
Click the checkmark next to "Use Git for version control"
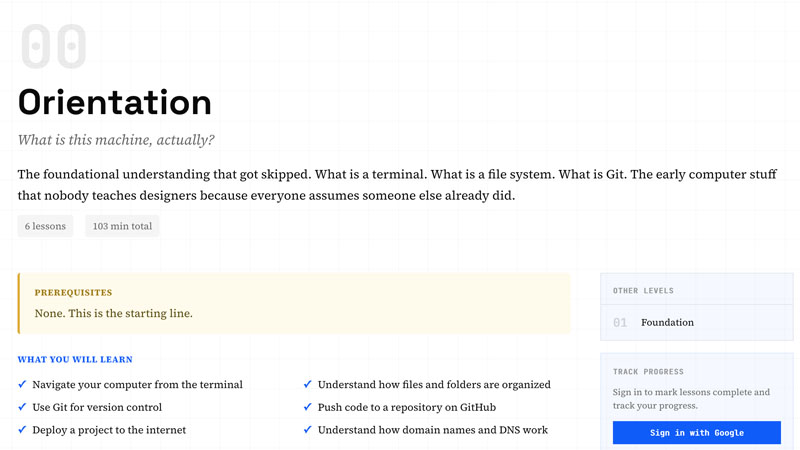click(x=22, y=407)
